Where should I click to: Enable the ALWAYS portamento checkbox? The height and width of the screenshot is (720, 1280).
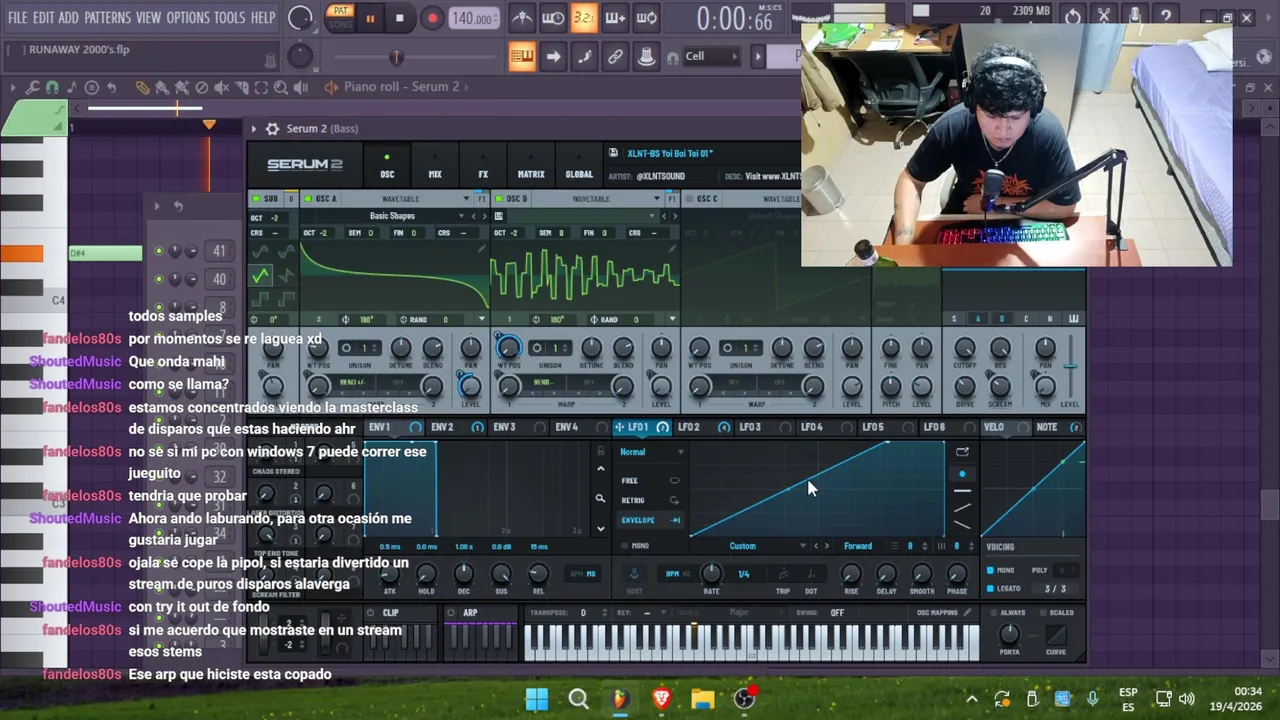click(x=996, y=613)
